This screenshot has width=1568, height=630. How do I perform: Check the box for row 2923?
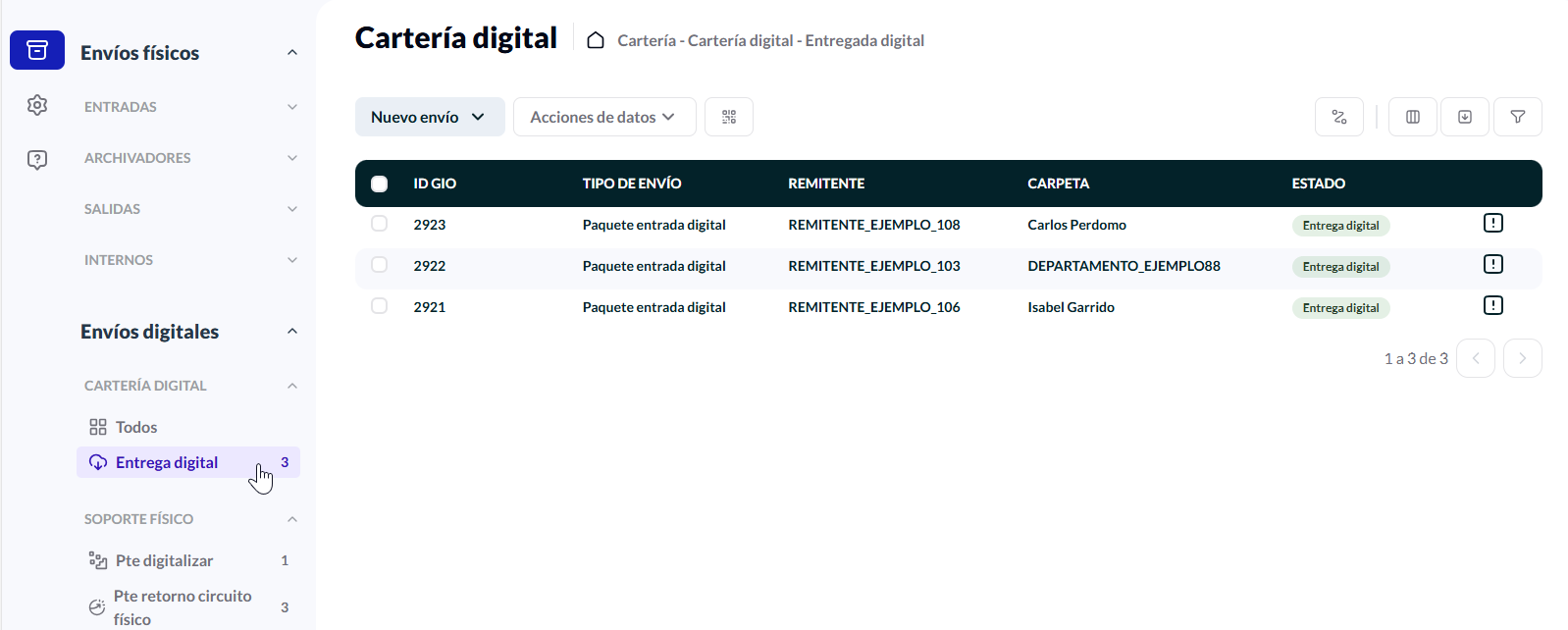coord(380,224)
